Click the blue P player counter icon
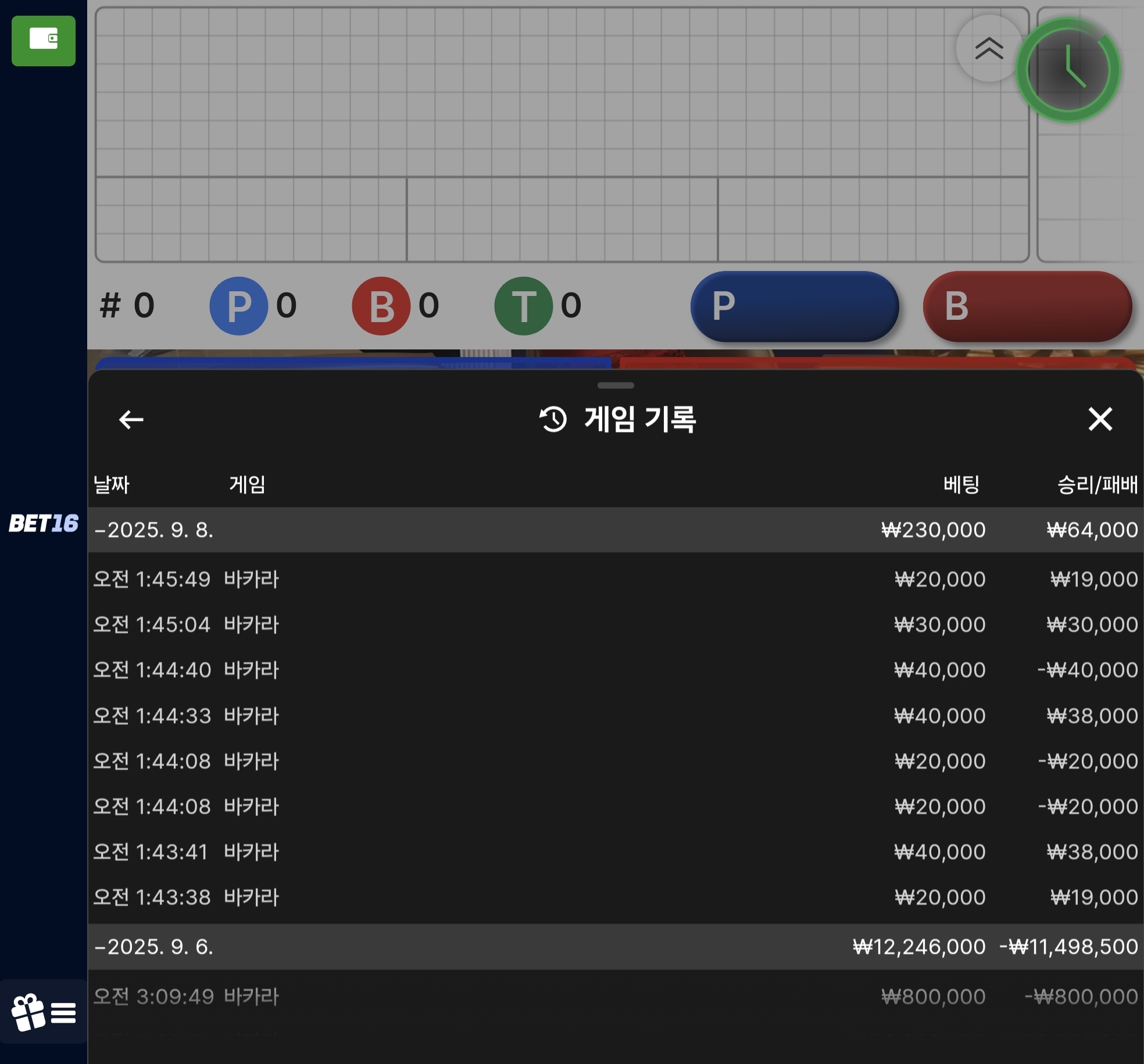This screenshot has width=1144, height=1064. point(238,306)
